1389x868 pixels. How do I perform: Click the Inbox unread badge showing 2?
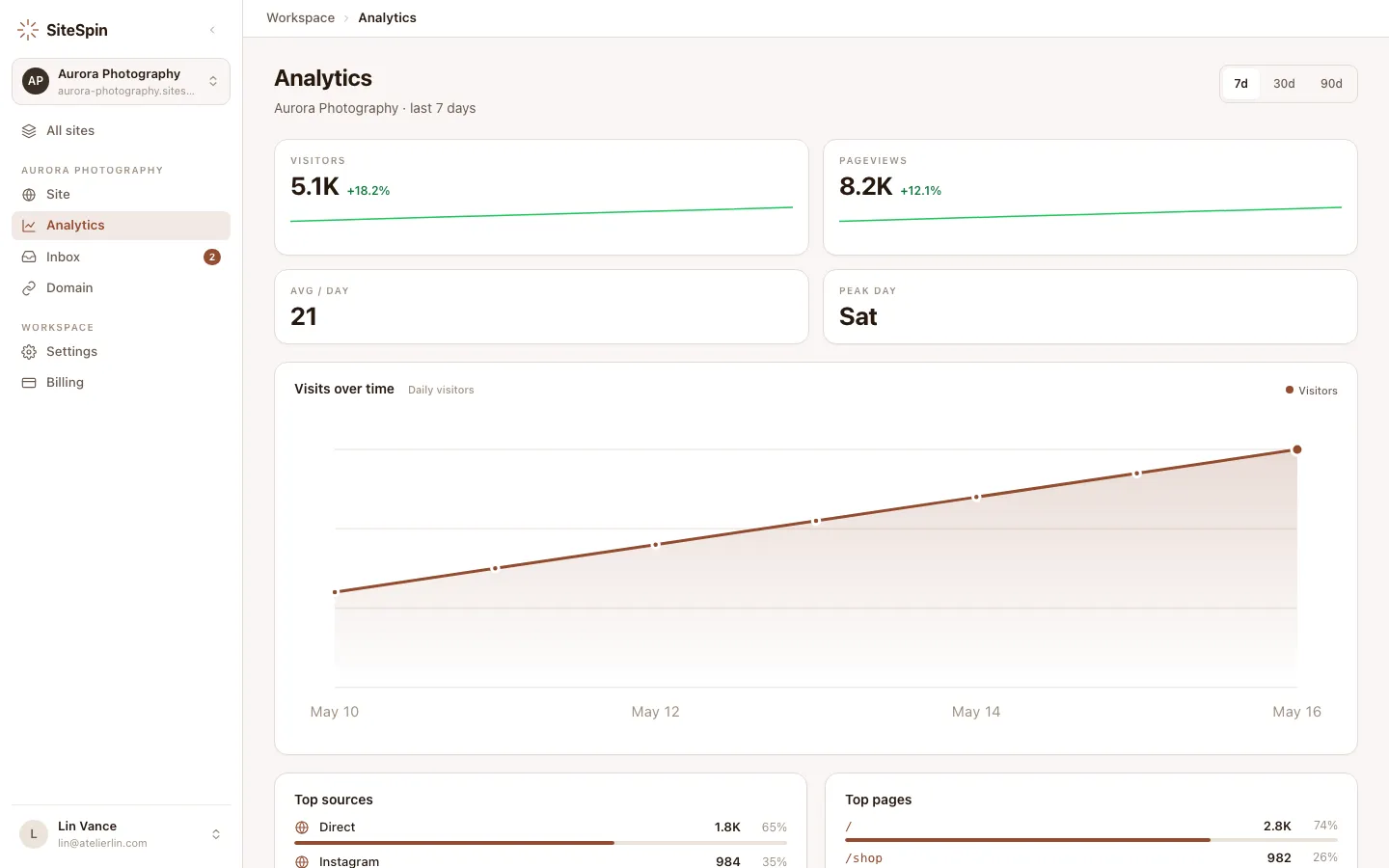click(212, 257)
